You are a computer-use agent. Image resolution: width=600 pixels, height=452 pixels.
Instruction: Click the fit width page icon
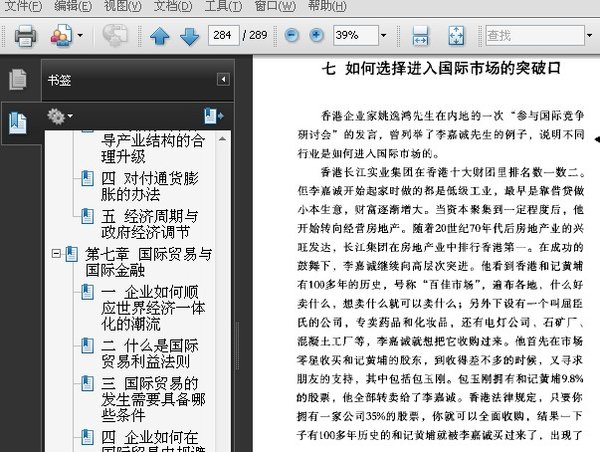click(x=420, y=36)
